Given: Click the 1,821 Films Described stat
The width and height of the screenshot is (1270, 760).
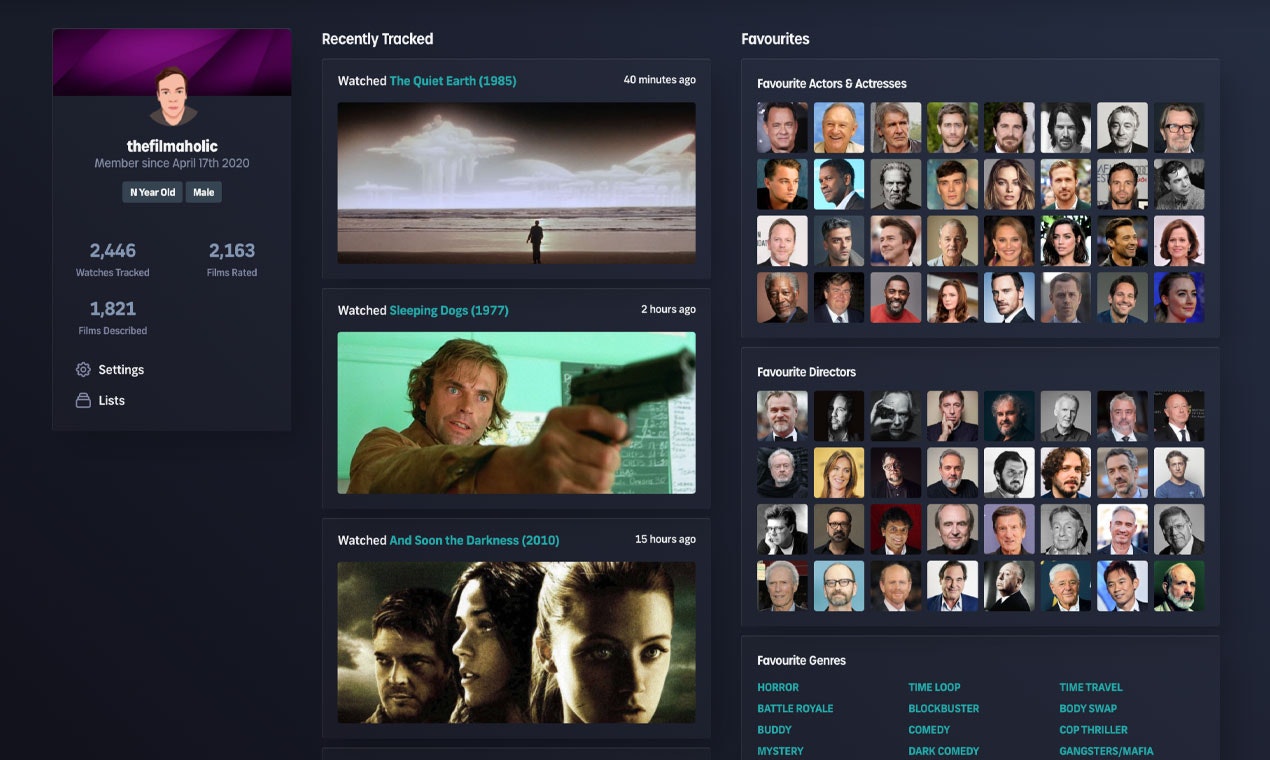Looking at the screenshot, I should pos(113,316).
